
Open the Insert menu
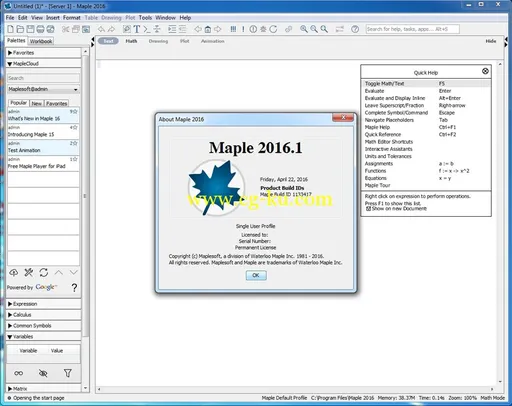click(x=53, y=18)
